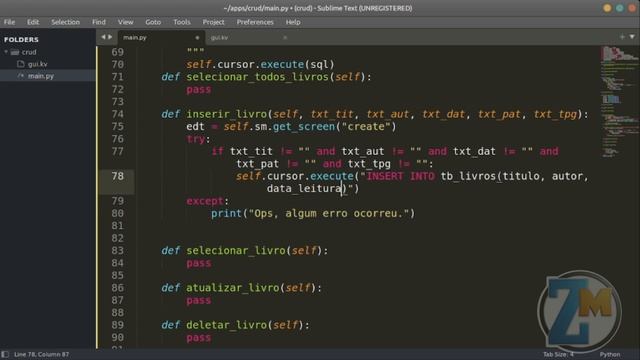Open the Project menu
640x360 pixels.
point(213,22)
